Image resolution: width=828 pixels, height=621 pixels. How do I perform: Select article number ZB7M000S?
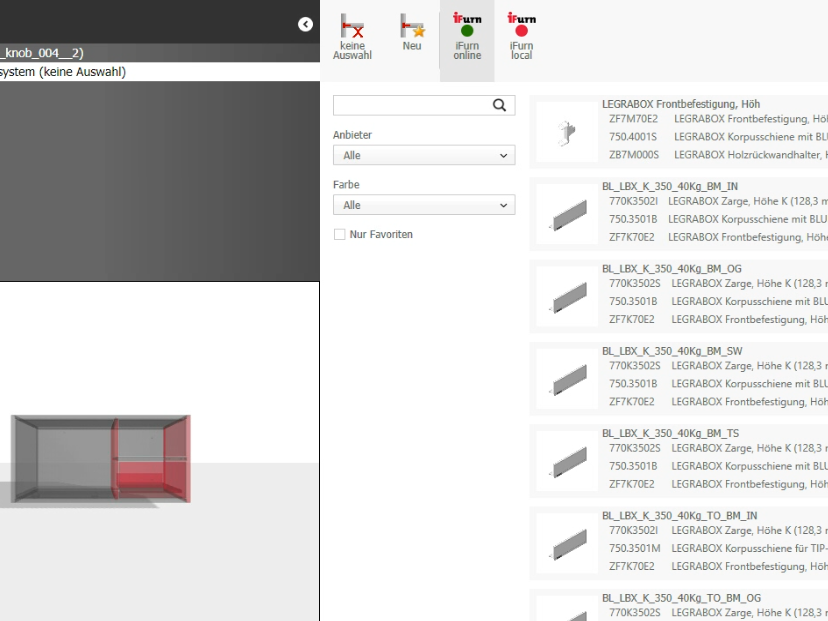[x=634, y=155]
